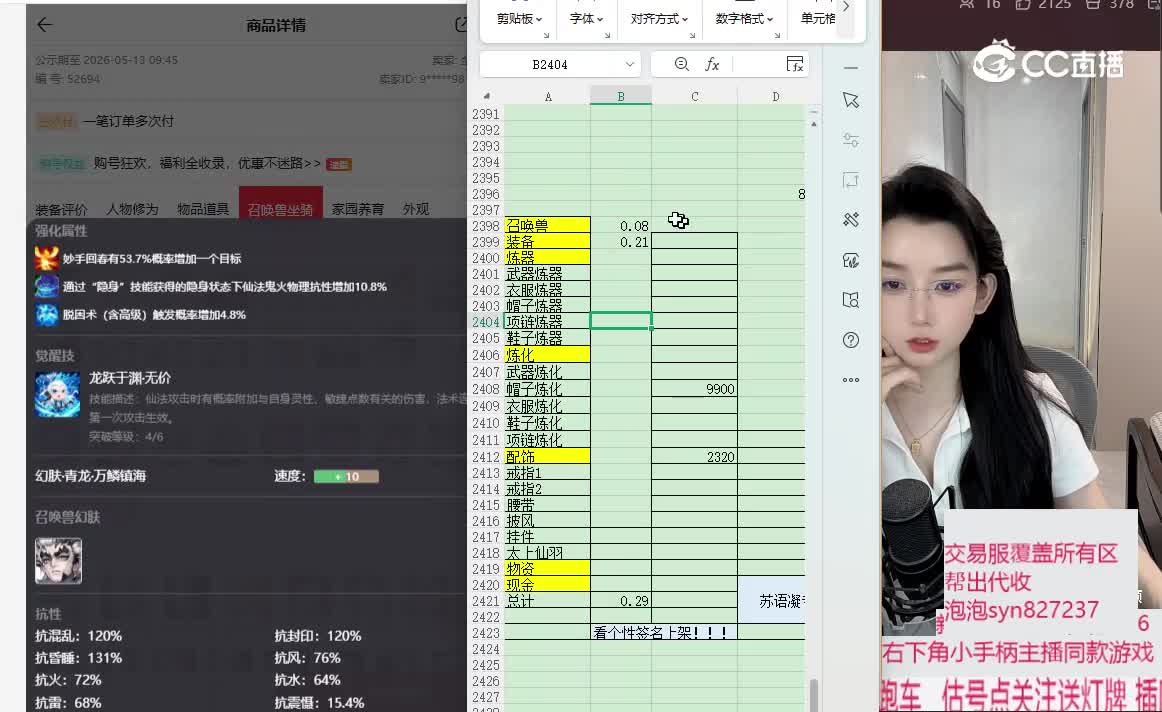
Task: Go back from the 商品详情 page
Action: pos(44,25)
